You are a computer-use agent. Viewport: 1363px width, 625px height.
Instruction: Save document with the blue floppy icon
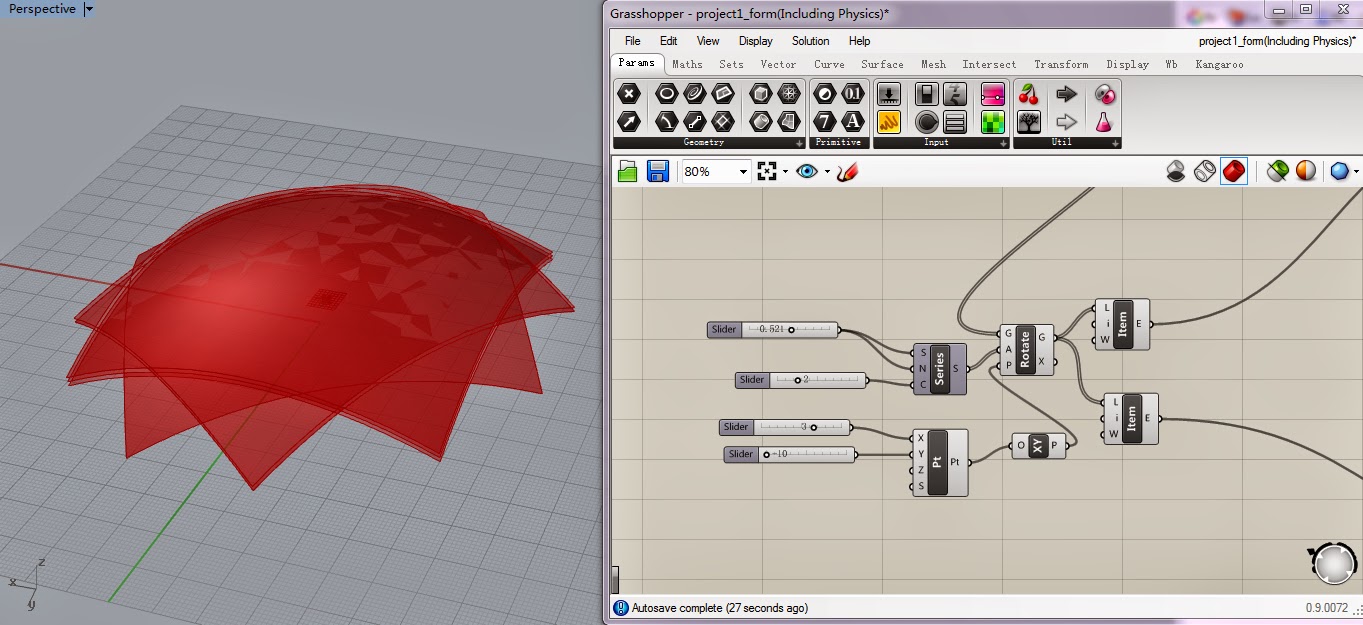[x=657, y=171]
